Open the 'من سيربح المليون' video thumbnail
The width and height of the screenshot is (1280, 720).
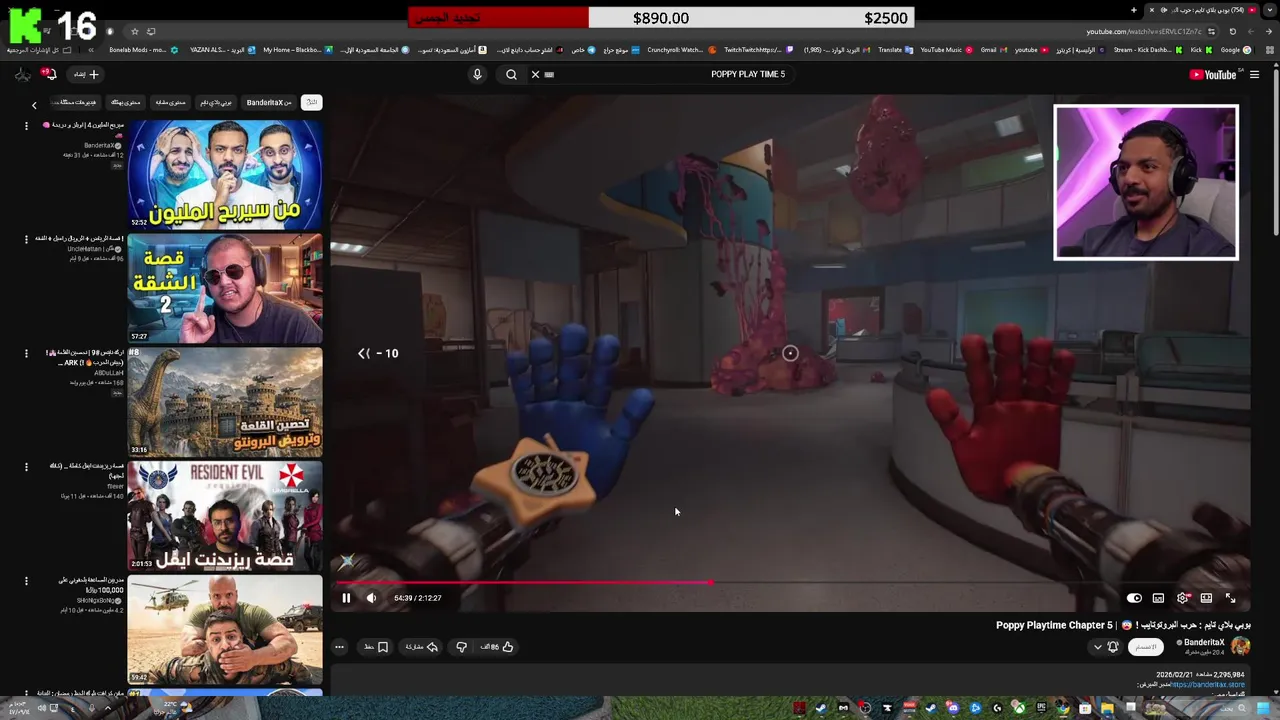(x=225, y=175)
